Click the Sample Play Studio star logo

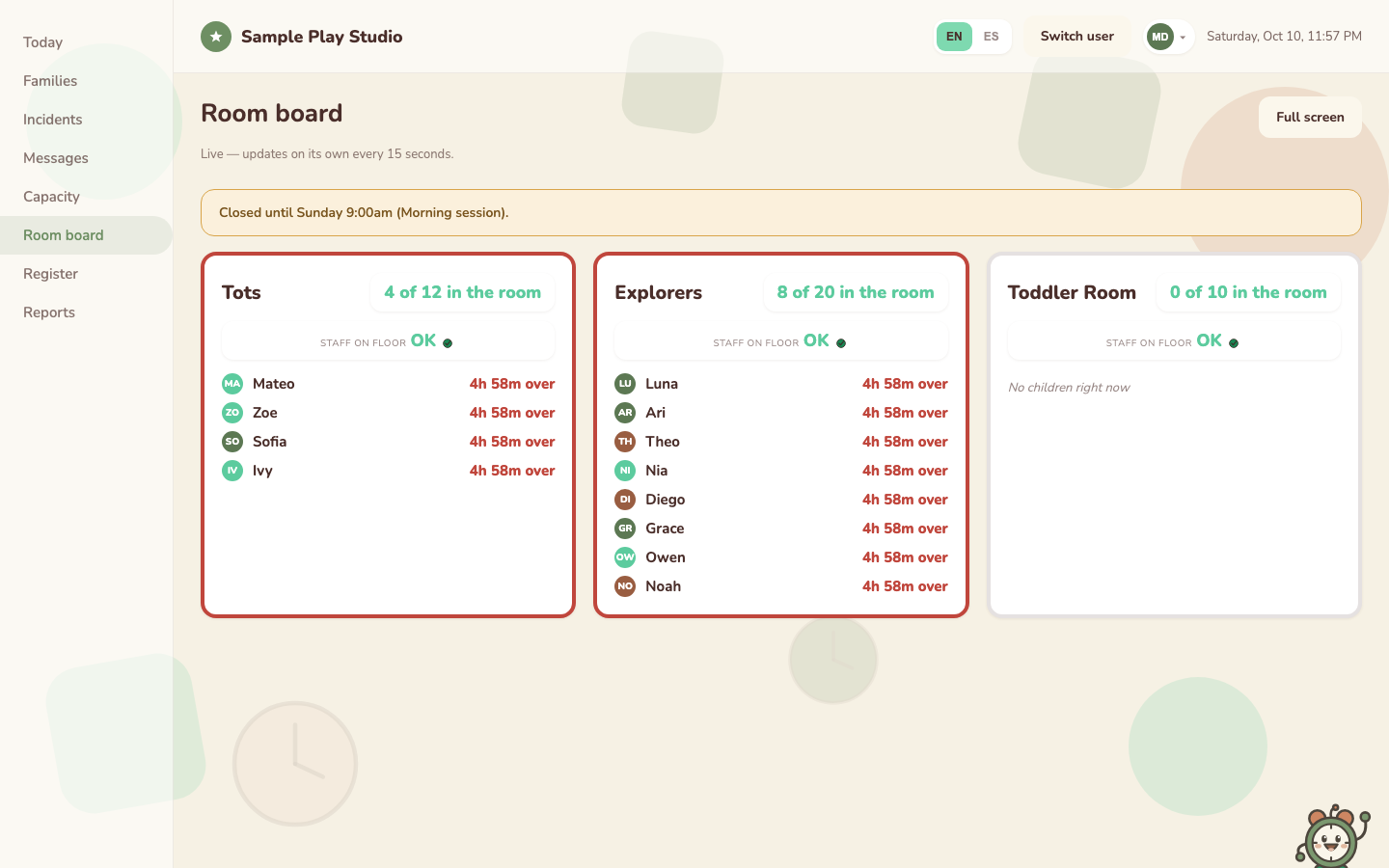pyautogui.click(x=216, y=37)
